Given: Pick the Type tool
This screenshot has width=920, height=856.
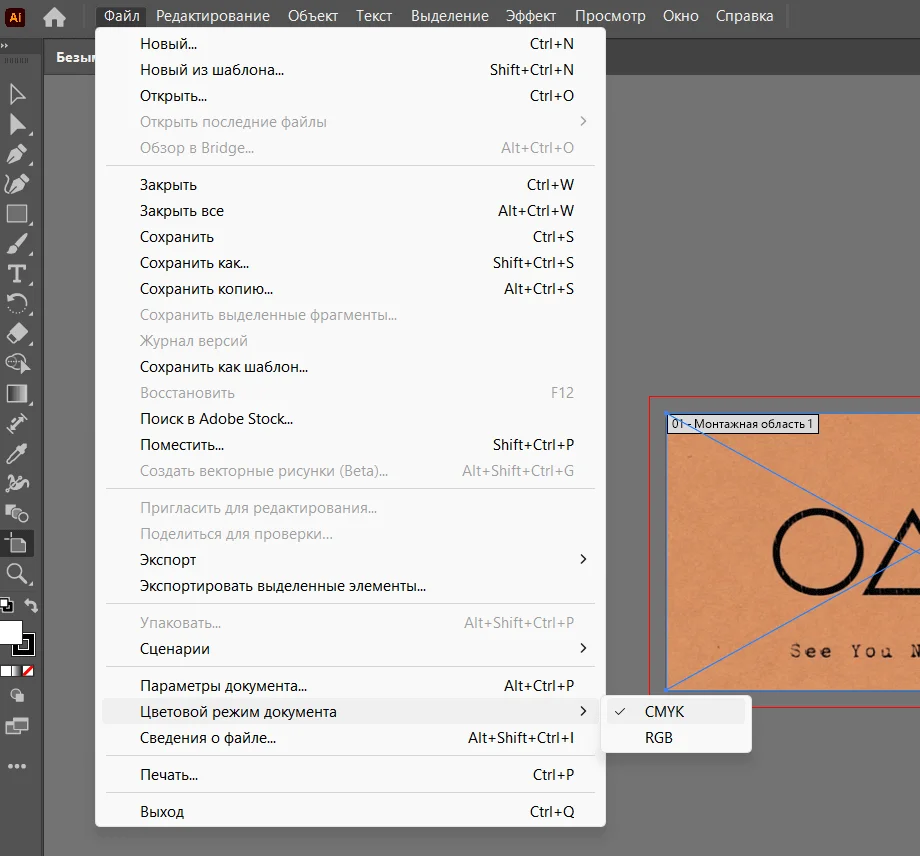Looking at the screenshot, I should tap(17, 274).
